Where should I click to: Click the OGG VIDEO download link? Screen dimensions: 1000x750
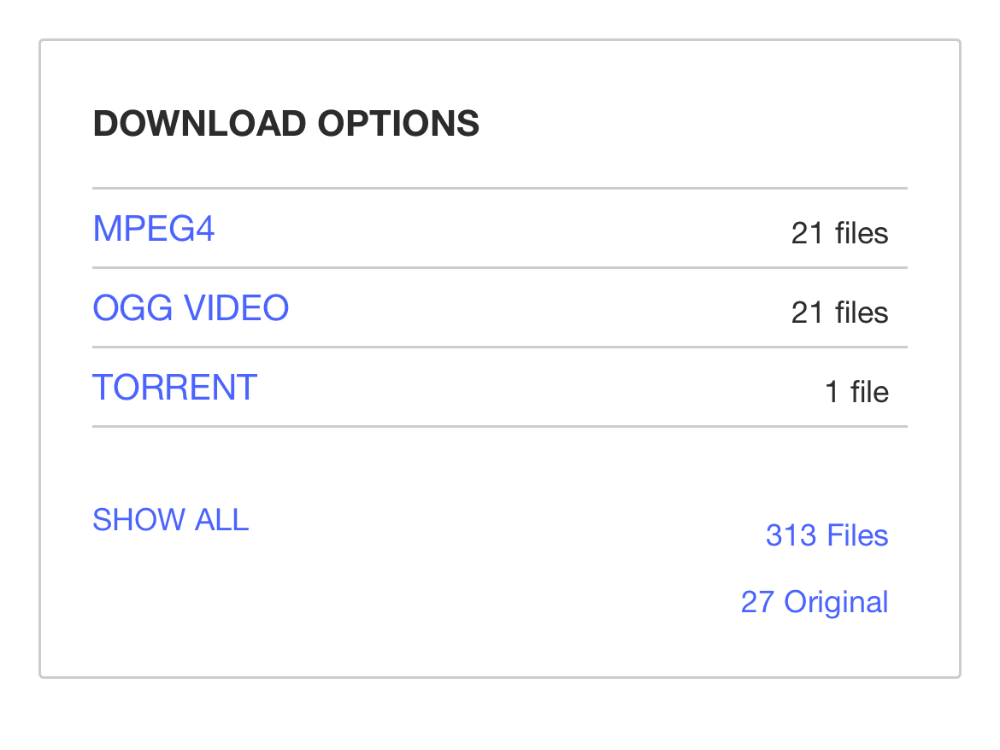pyautogui.click(x=190, y=308)
